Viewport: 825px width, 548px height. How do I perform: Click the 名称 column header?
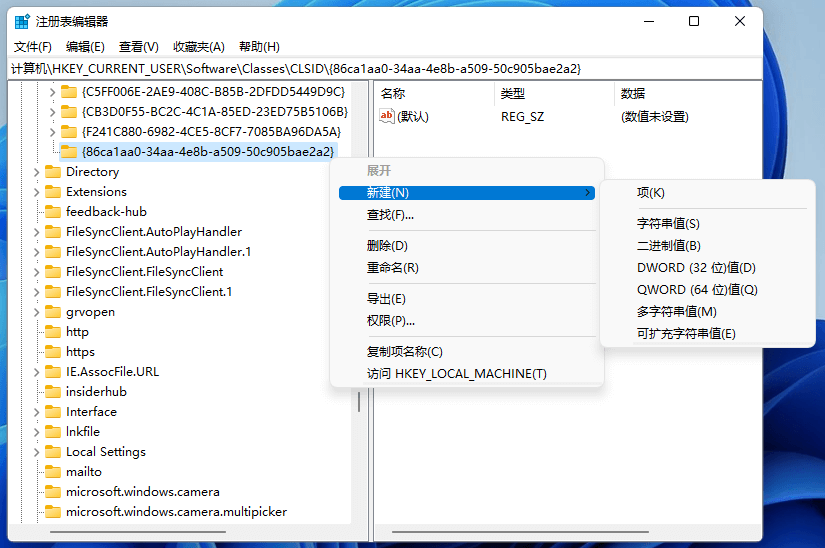click(393, 93)
